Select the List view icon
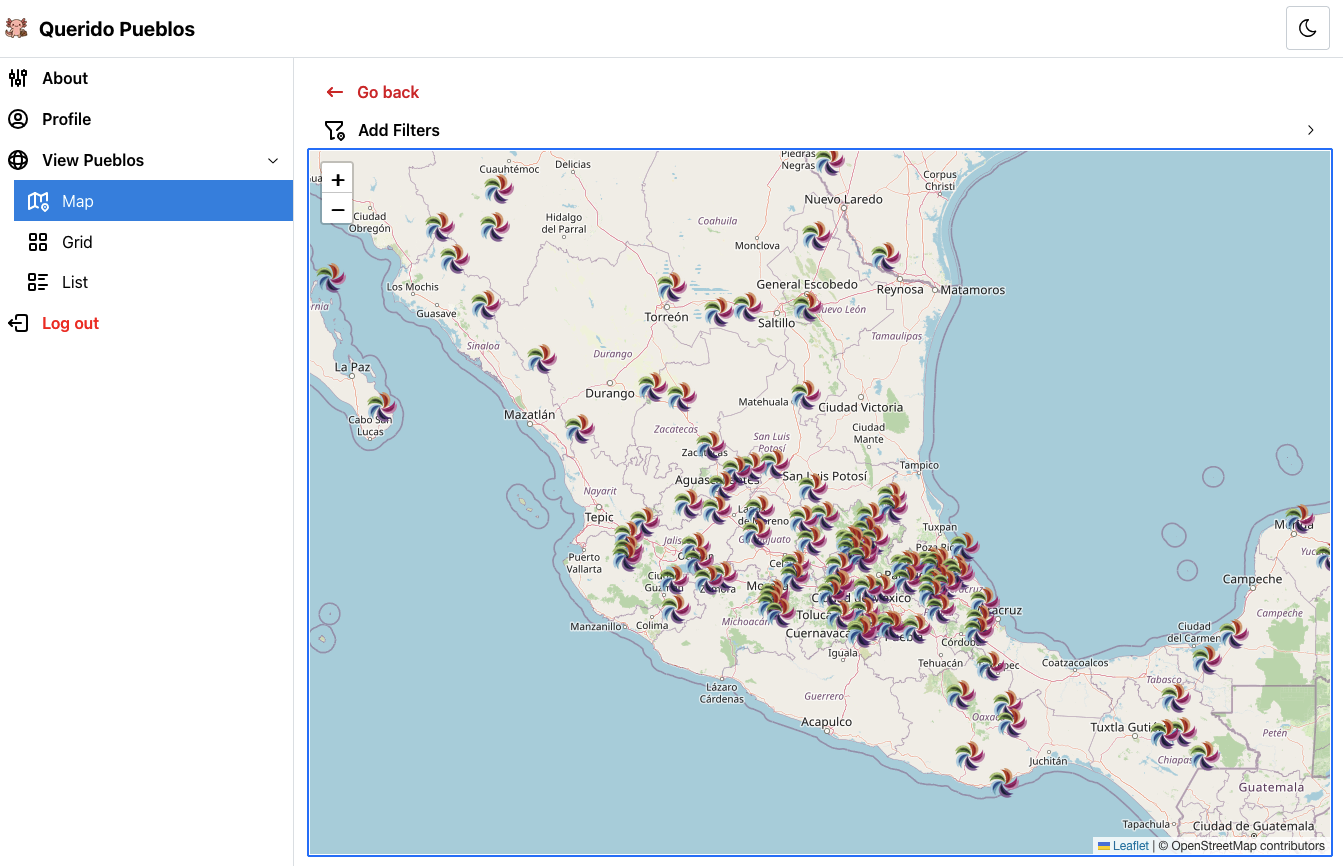This screenshot has width=1343, height=866. (38, 282)
